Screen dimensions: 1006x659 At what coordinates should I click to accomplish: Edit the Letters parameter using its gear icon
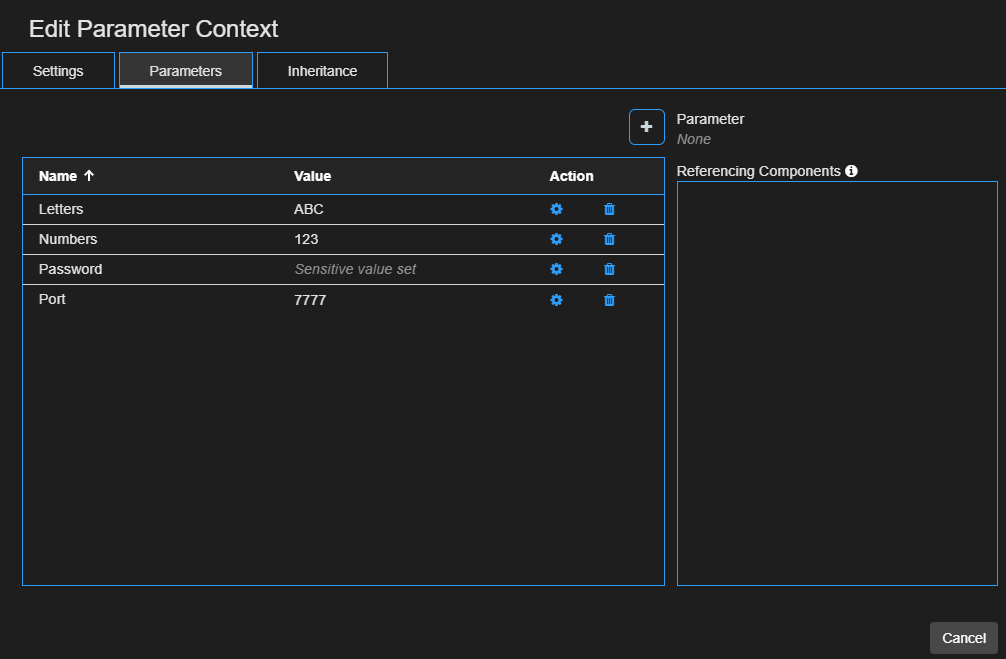pyautogui.click(x=556, y=209)
